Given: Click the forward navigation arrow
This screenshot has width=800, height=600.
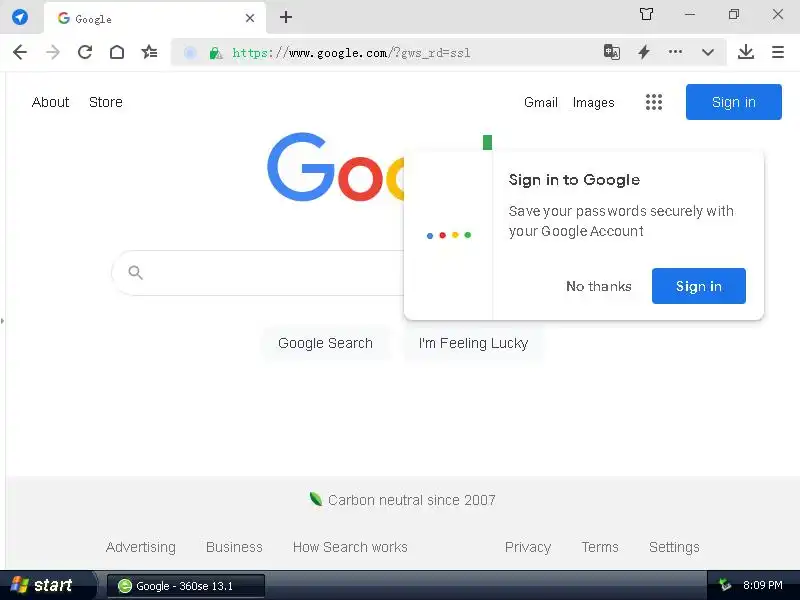Looking at the screenshot, I should click(x=53, y=52).
